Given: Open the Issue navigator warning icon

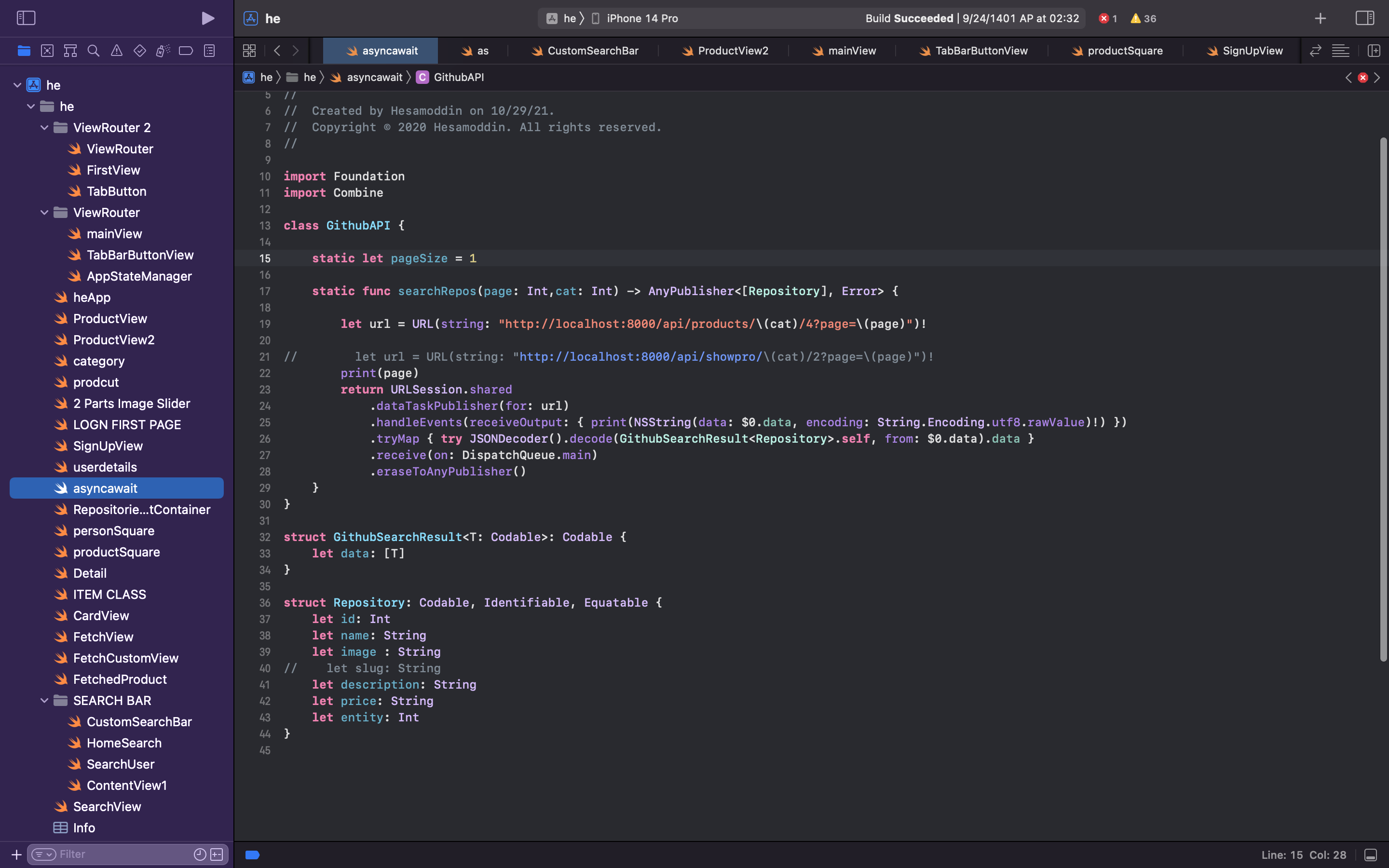Looking at the screenshot, I should [x=117, y=51].
